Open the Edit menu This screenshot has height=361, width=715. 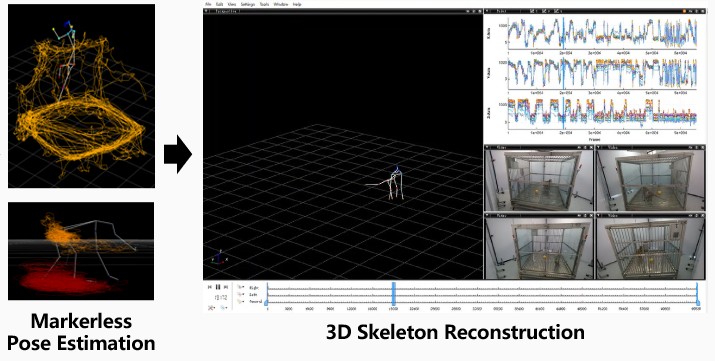[x=219, y=4]
